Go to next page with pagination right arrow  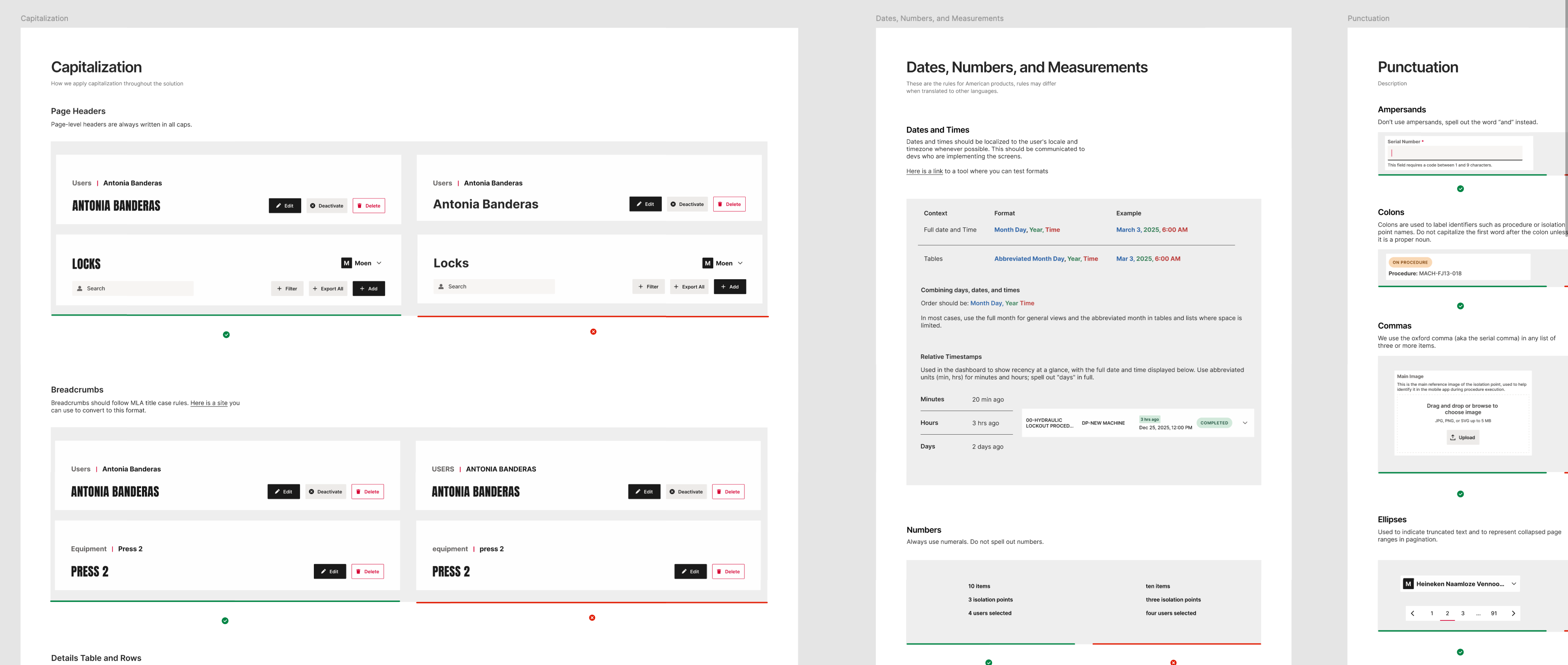click(x=1513, y=613)
